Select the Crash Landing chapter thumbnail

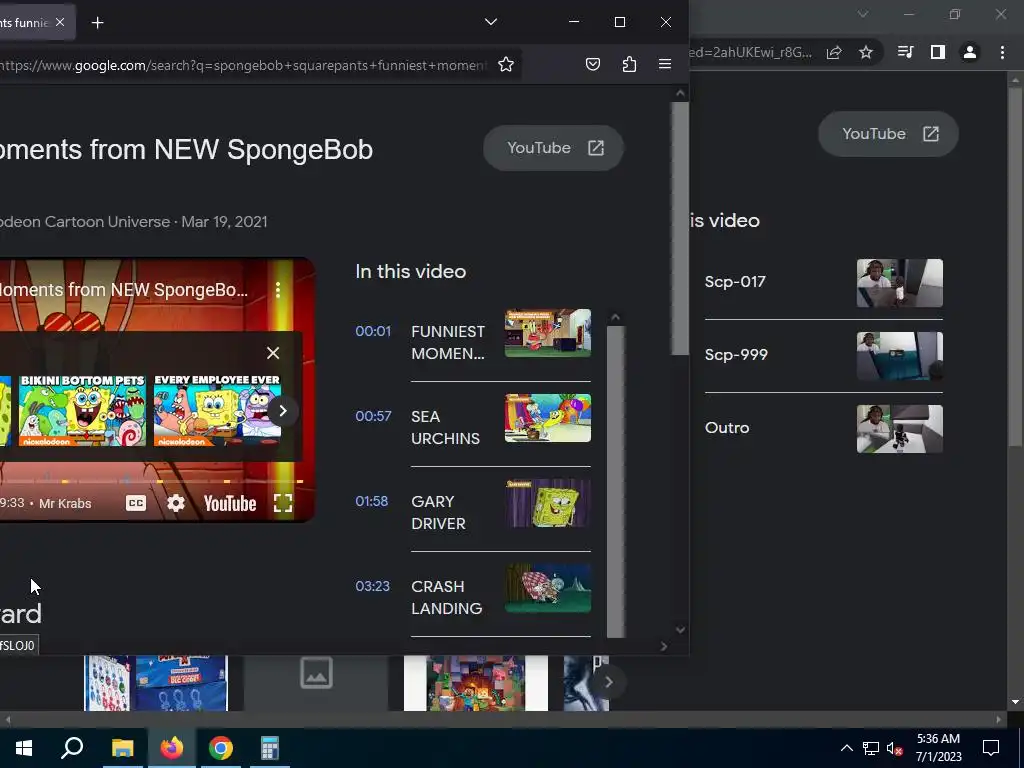pyautogui.click(x=548, y=588)
